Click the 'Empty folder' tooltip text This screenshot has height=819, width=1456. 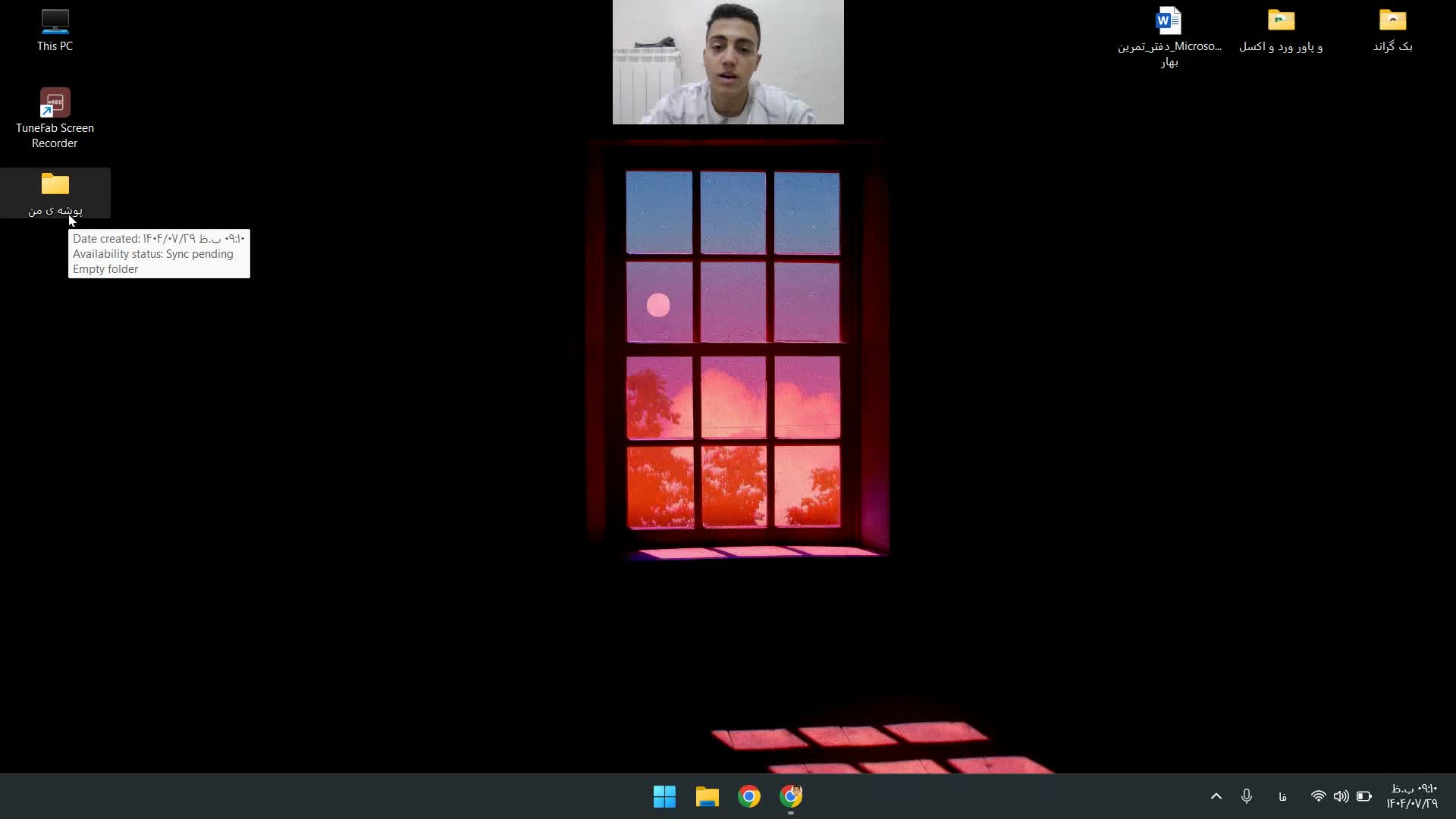[x=105, y=269]
